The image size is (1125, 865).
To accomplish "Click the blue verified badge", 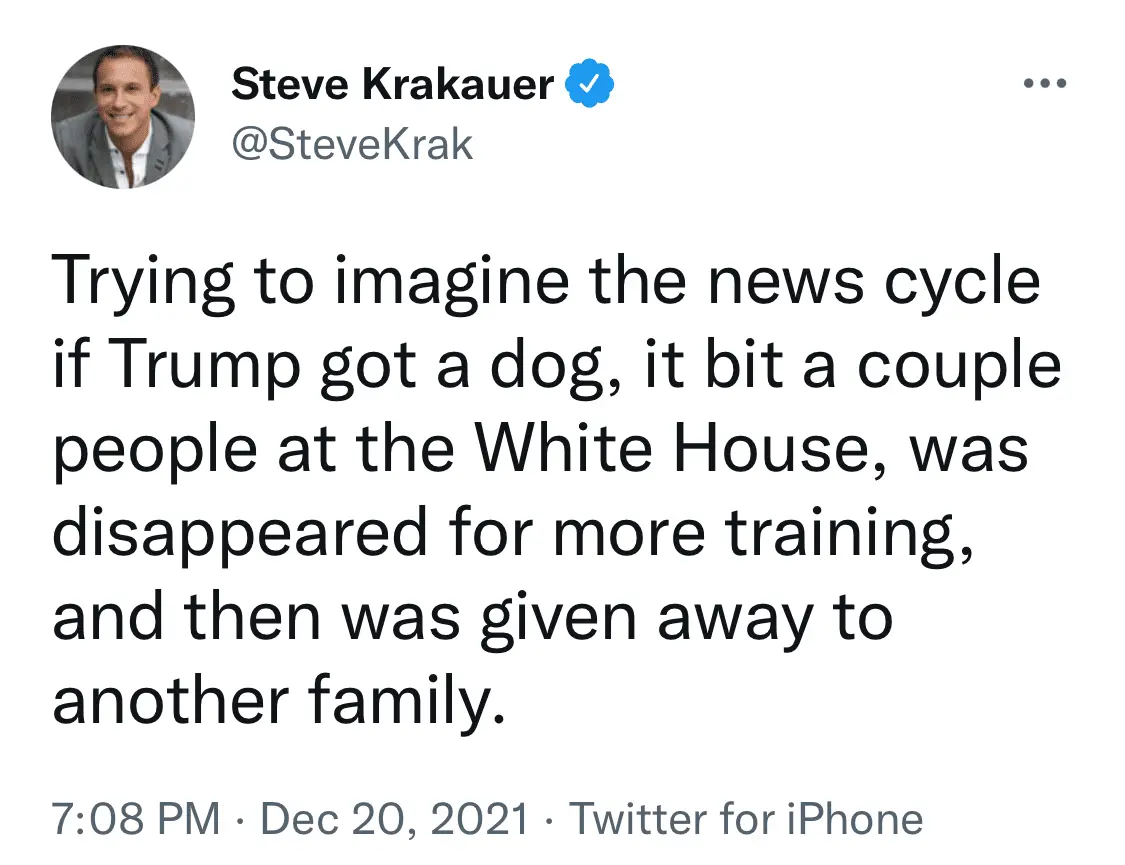I will [590, 86].
